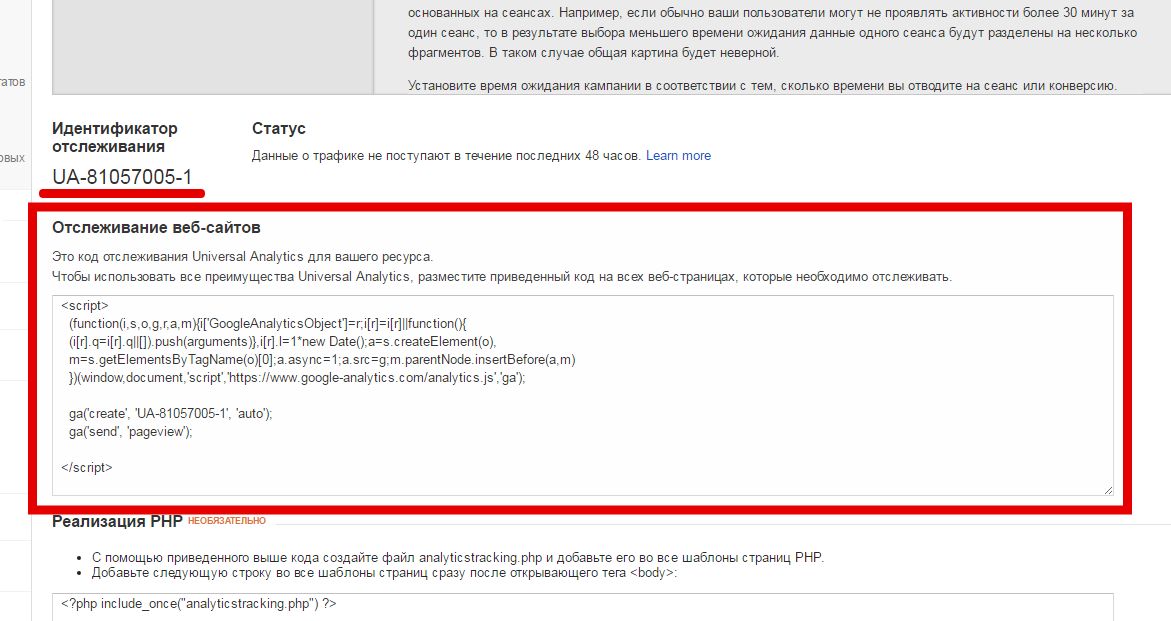Screen dimensions: 1171x621
Task: Click the PHP include_once code field
Action: 583,607
